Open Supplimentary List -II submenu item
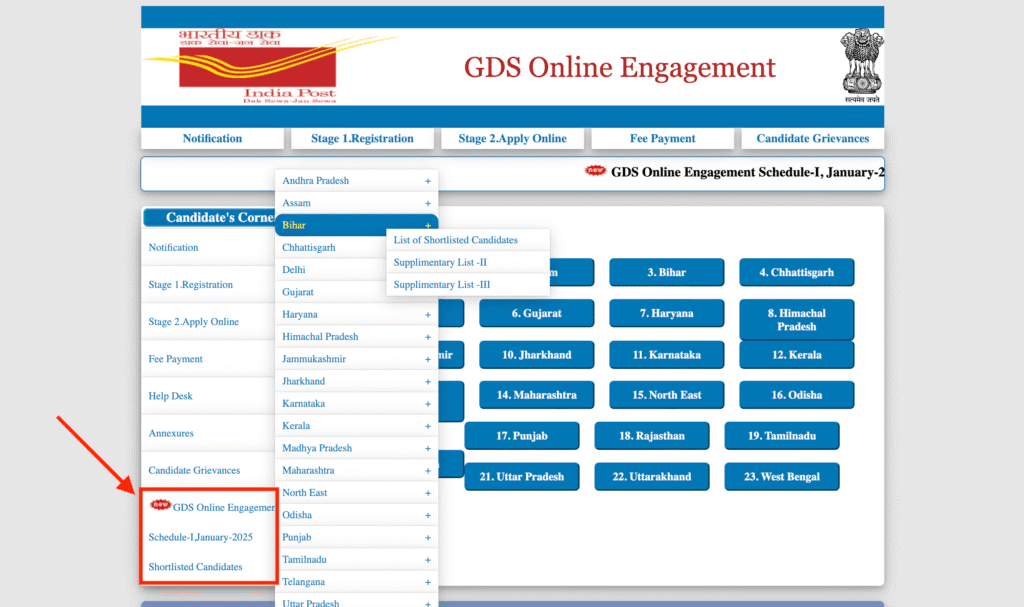1024x607 pixels. (x=468, y=262)
